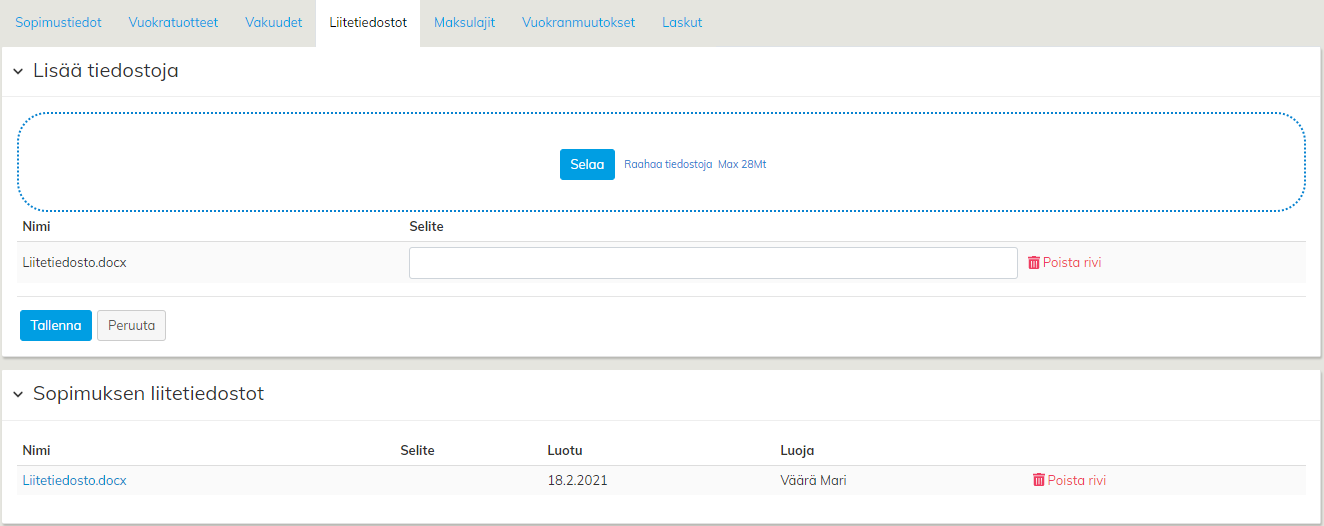Switch to the Vuokranmuutokset tab
Image resolution: width=1324 pixels, height=526 pixels.
[578, 23]
